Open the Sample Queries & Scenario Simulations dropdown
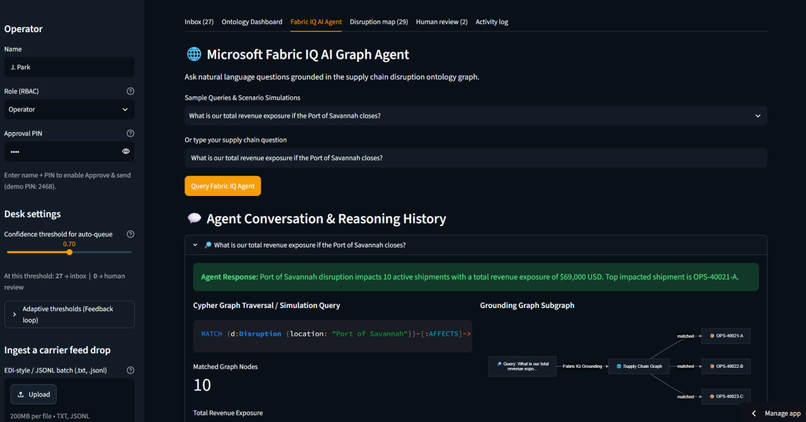This screenshot has width=806, height=422. tap(475, 116)
